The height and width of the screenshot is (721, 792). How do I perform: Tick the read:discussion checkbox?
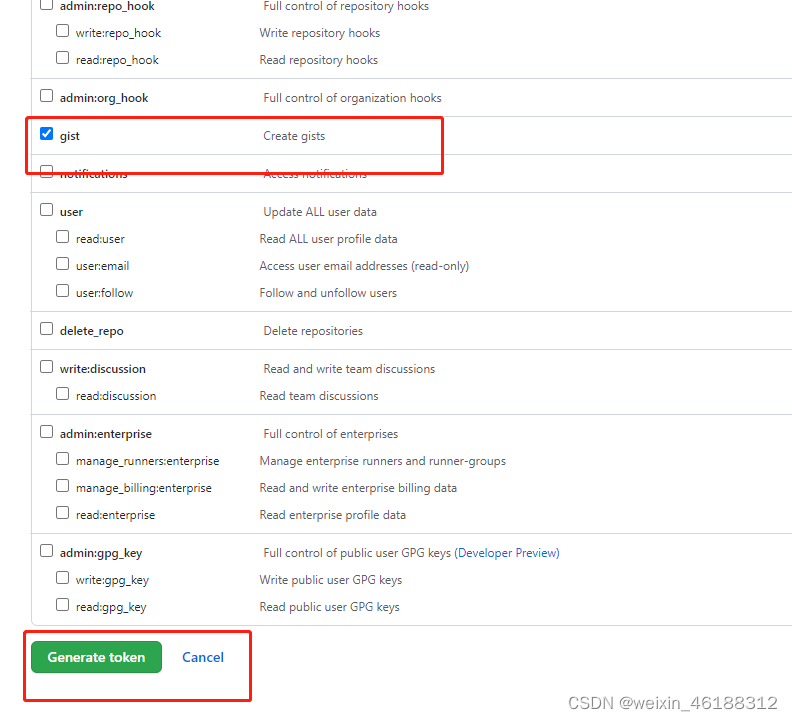point(63,394)
